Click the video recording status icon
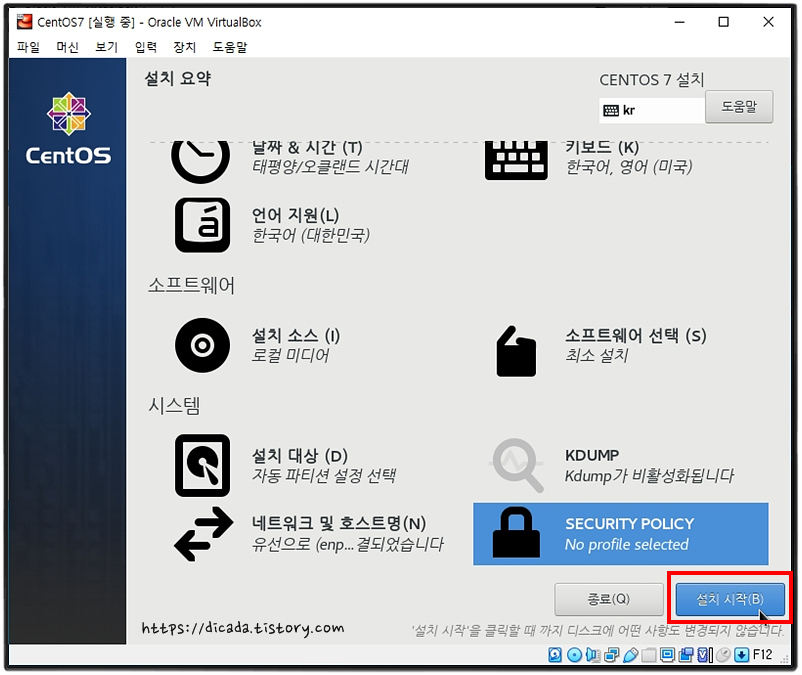This screenshot has height=675, width=802. click(x=686, y=655)
